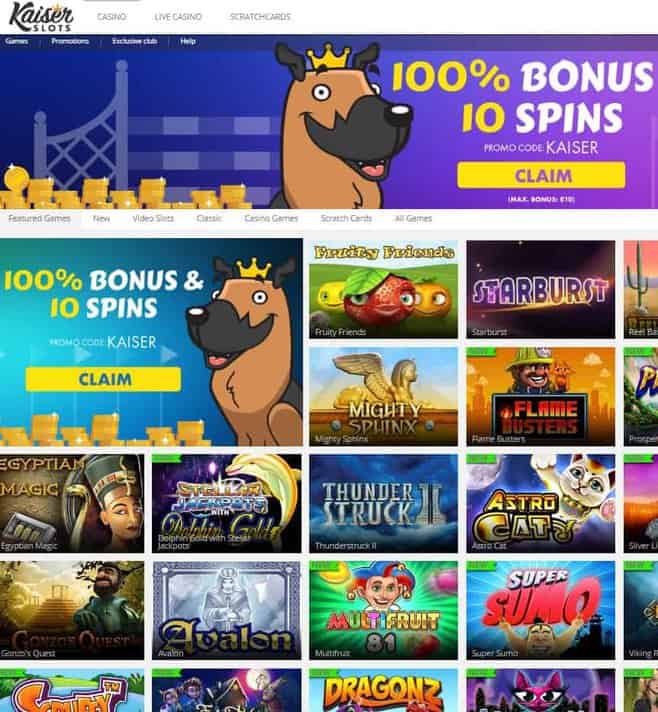Launch the Astro Cat slot

[540, 504]
